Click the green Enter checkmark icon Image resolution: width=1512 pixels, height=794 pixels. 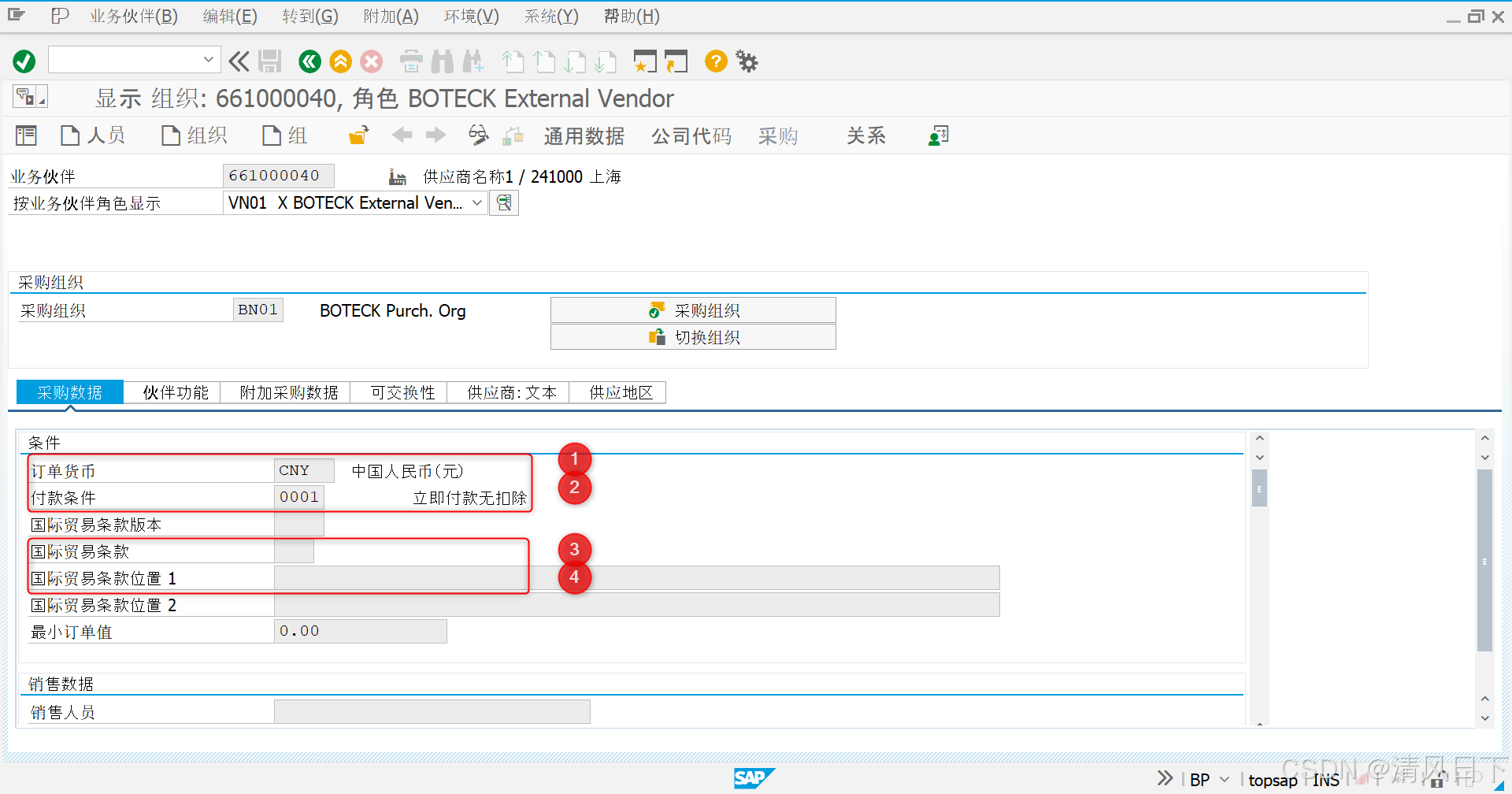(x=24, y=61)
